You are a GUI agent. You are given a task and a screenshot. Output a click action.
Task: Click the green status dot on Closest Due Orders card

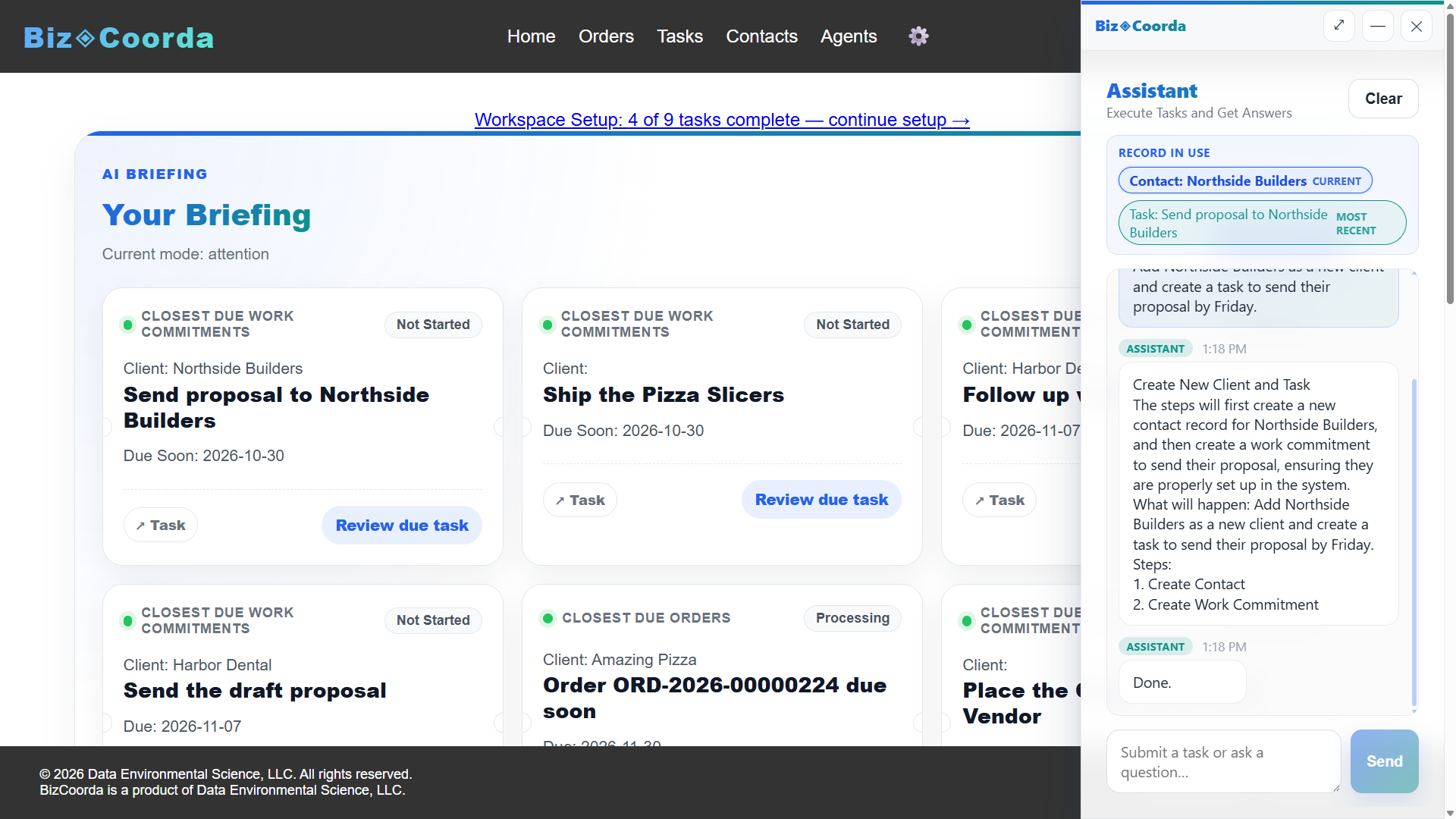coord(548,618)
